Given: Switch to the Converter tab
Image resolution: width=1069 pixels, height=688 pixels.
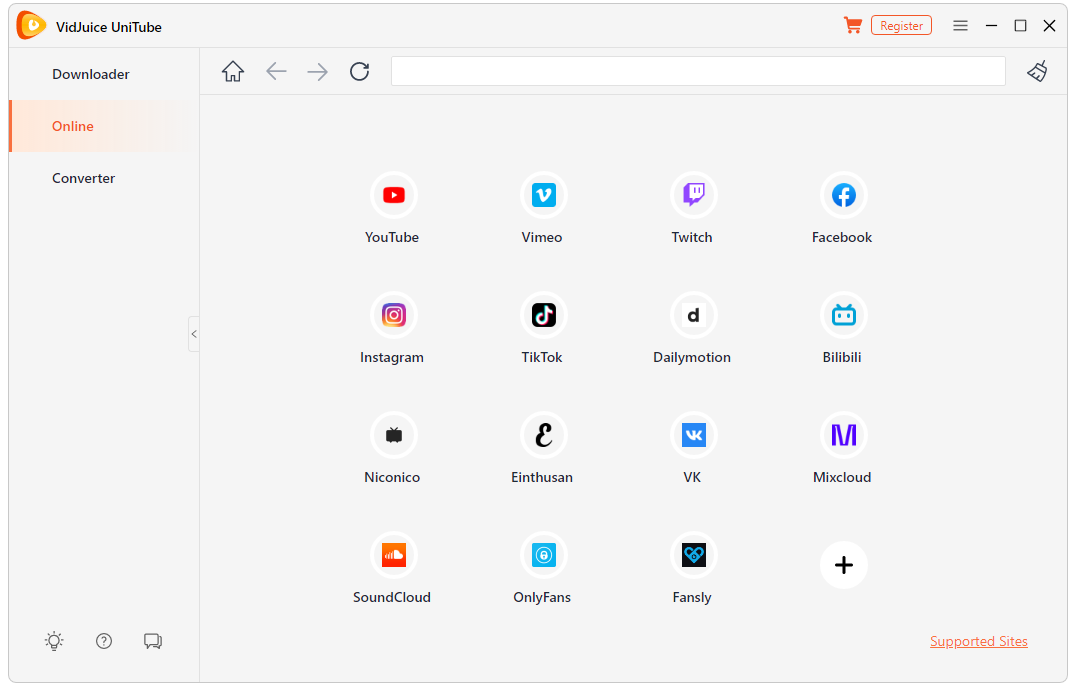Looking at the screenshot, I should pos(84,178).
